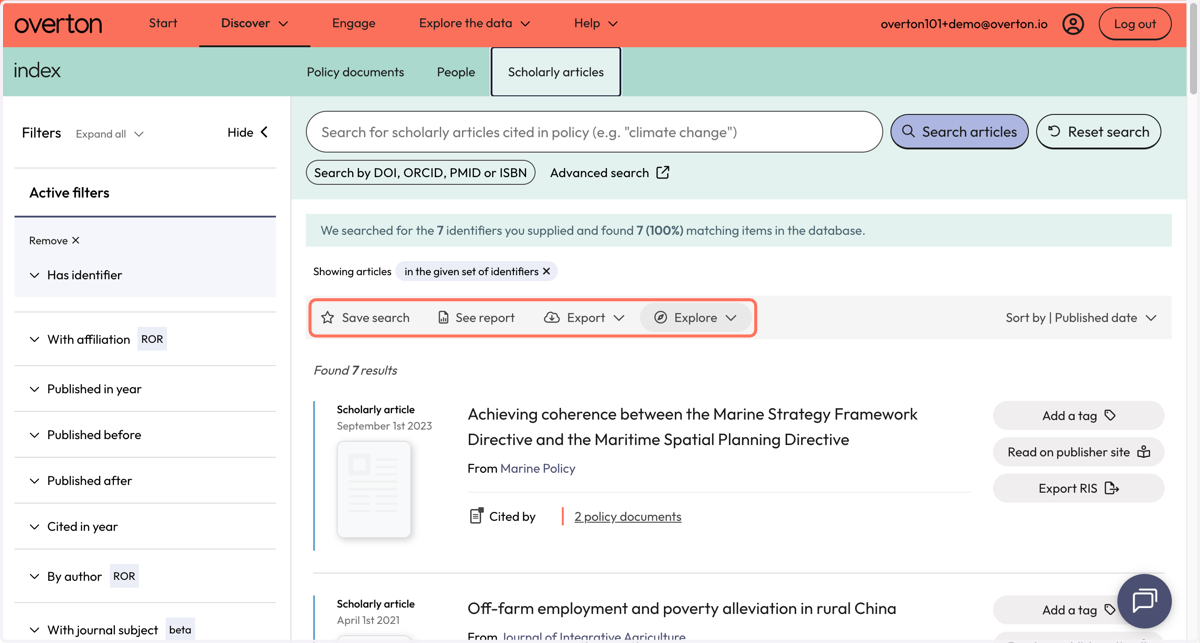This screenshot has width=1200, height=643.
Task: Click the 'September 1st 2023' date text
Action: pos(384,425)
